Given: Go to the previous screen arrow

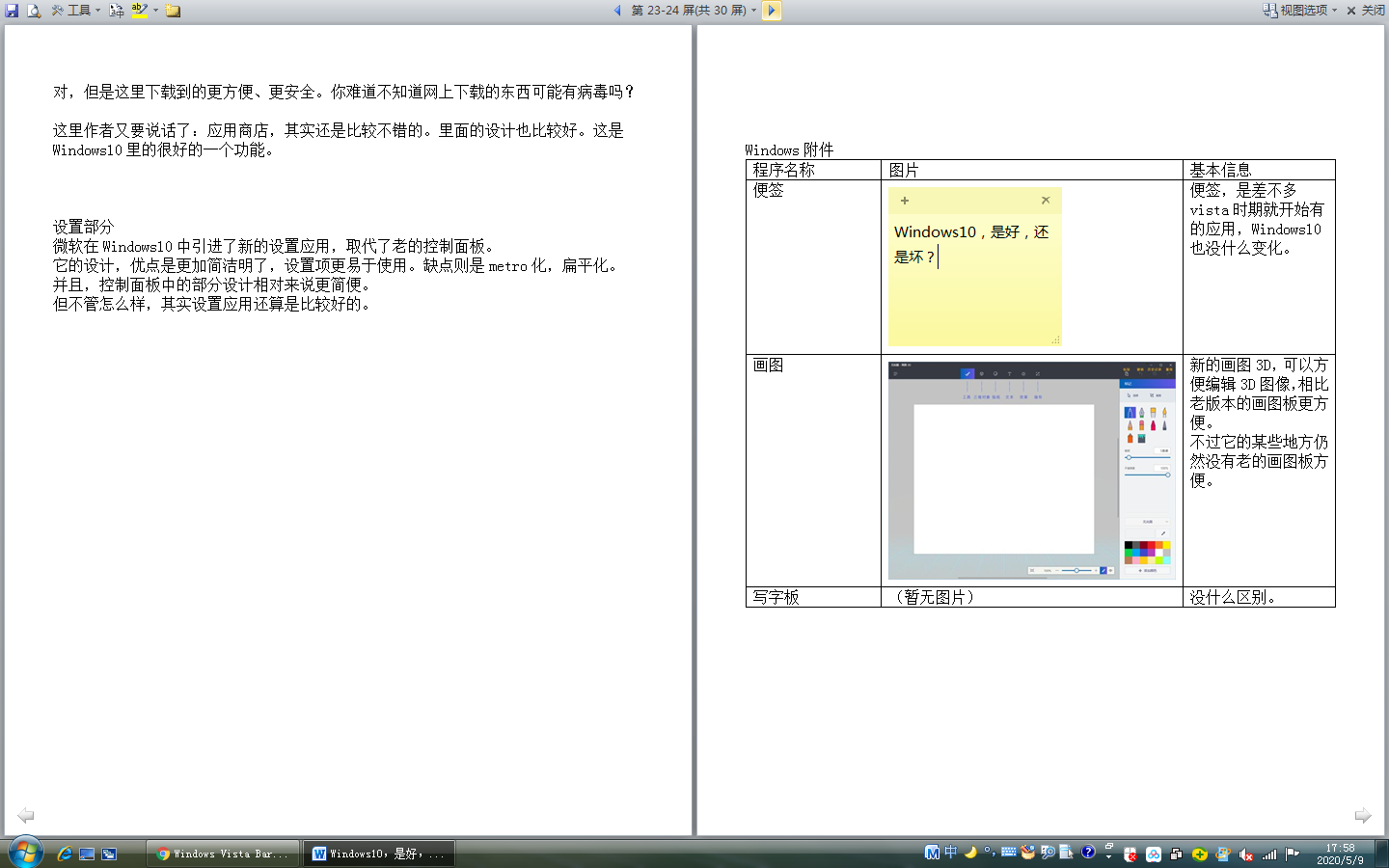Looking at the screenshot, I should (x=617, y=11).
